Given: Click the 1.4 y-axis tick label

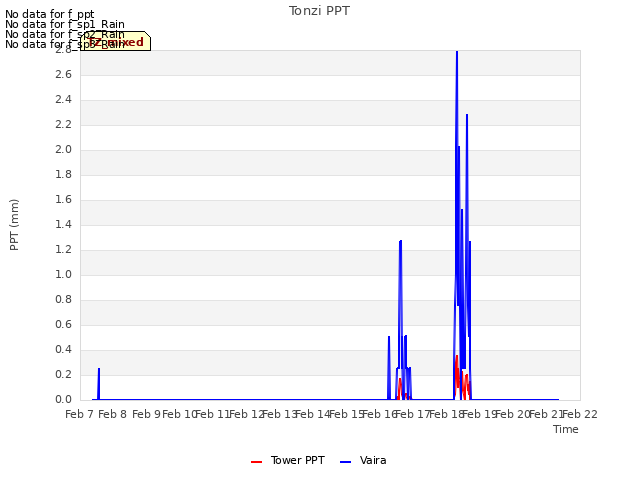Looking at the screenshot, I should (63, 224).
